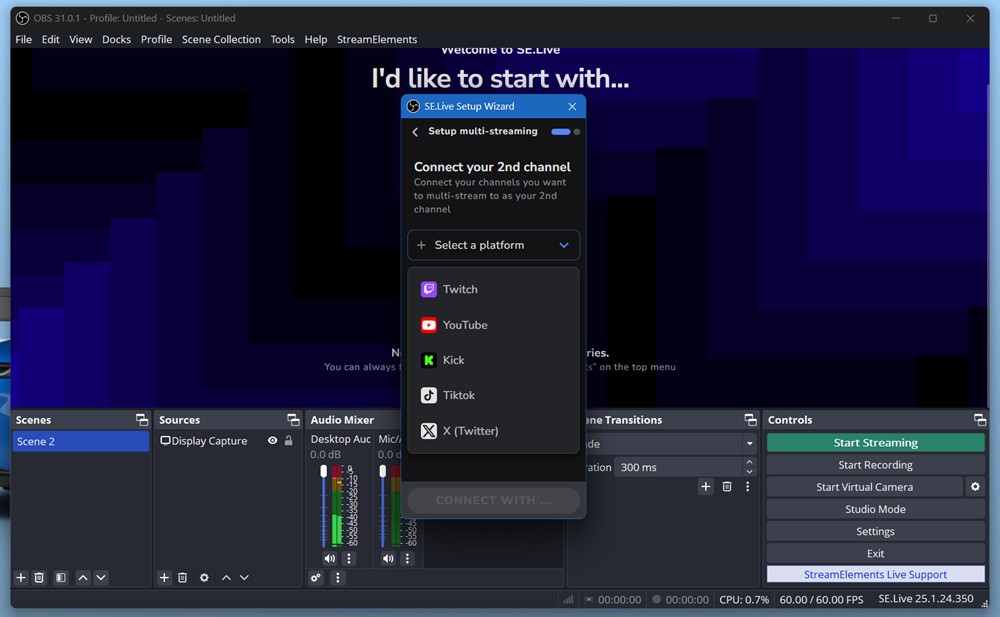1000x617 pixels.
Task: Add a new source with the plus icon
Action: pyautogui.click(x=164, y=578)
